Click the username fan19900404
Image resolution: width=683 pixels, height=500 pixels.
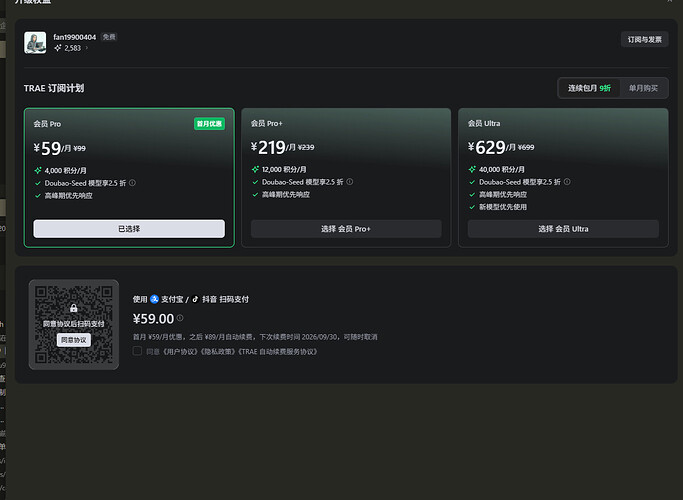click(x=74, y=37)
